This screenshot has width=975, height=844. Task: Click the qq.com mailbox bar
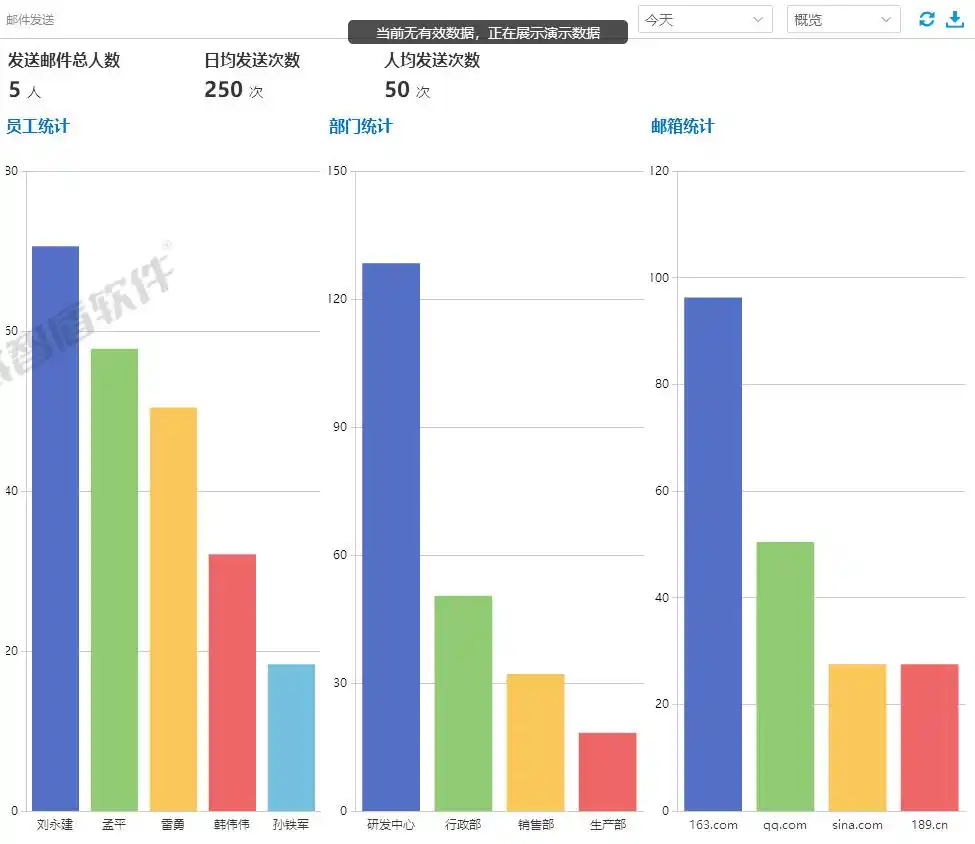coord(785,676)
